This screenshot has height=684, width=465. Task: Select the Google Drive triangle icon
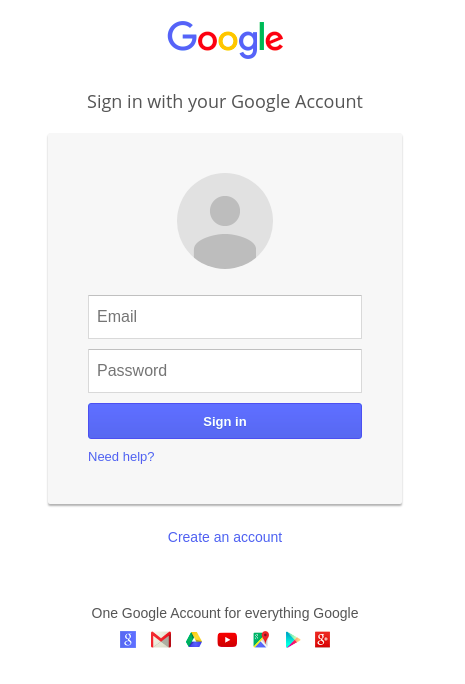click(194, 640)
